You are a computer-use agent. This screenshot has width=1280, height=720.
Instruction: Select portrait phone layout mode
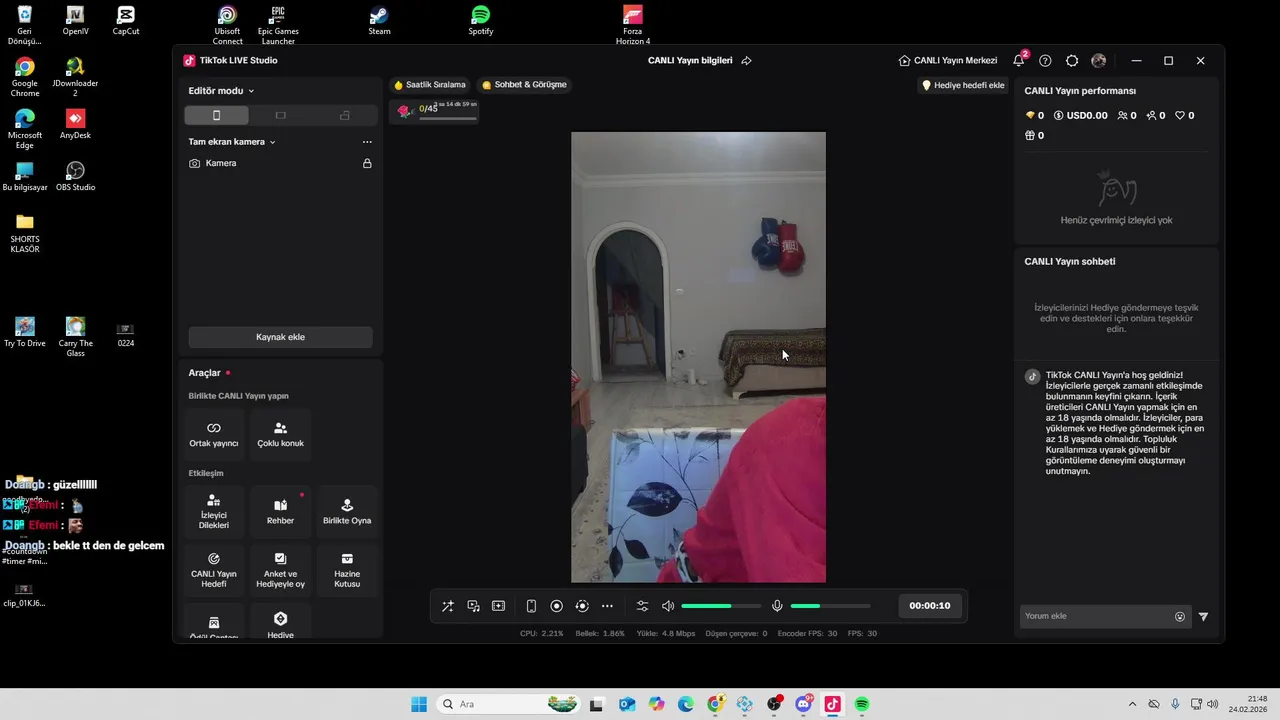(216, 116)
